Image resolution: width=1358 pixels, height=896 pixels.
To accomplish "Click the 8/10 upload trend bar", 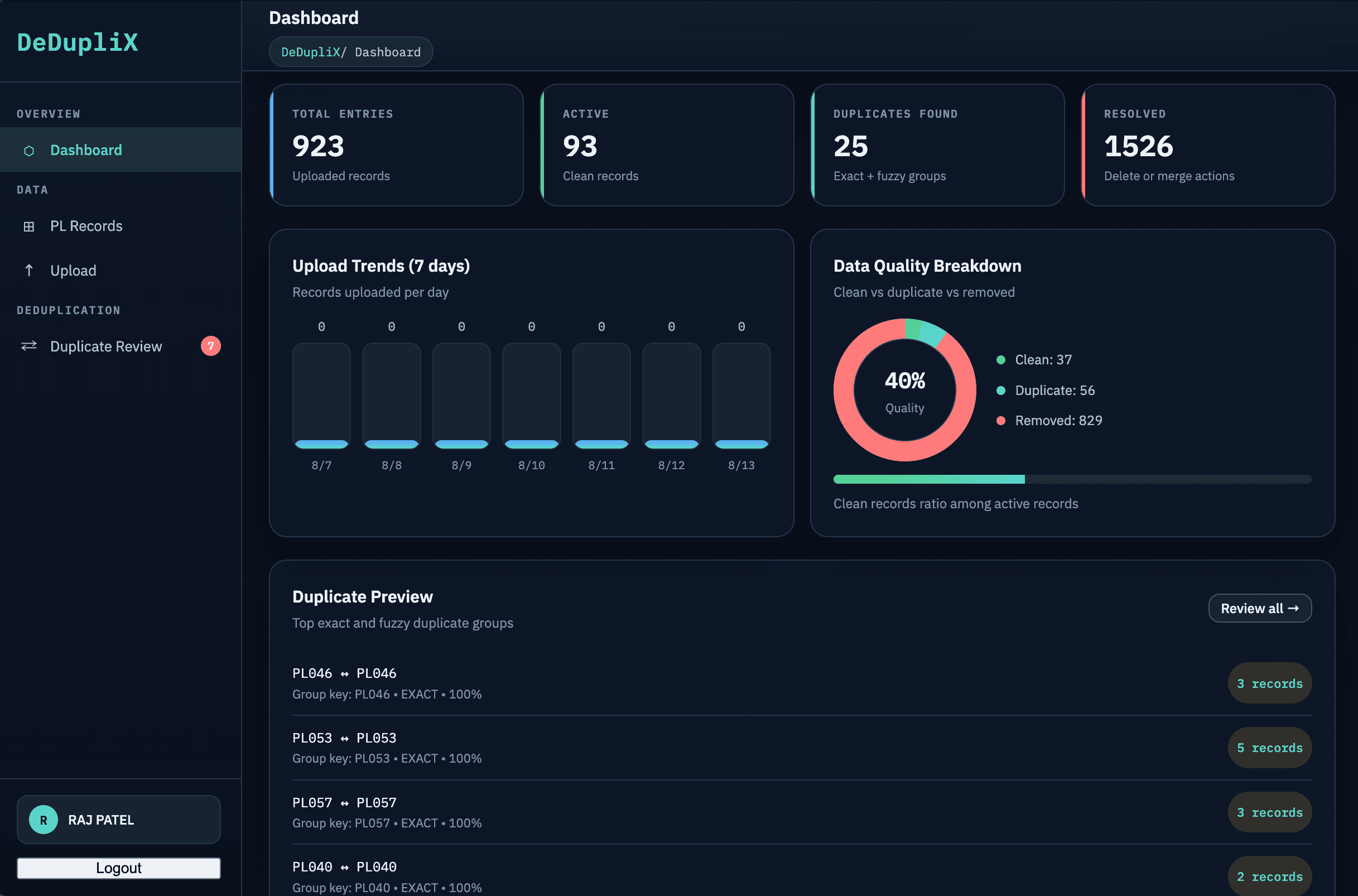I will [x=531, y=396].
